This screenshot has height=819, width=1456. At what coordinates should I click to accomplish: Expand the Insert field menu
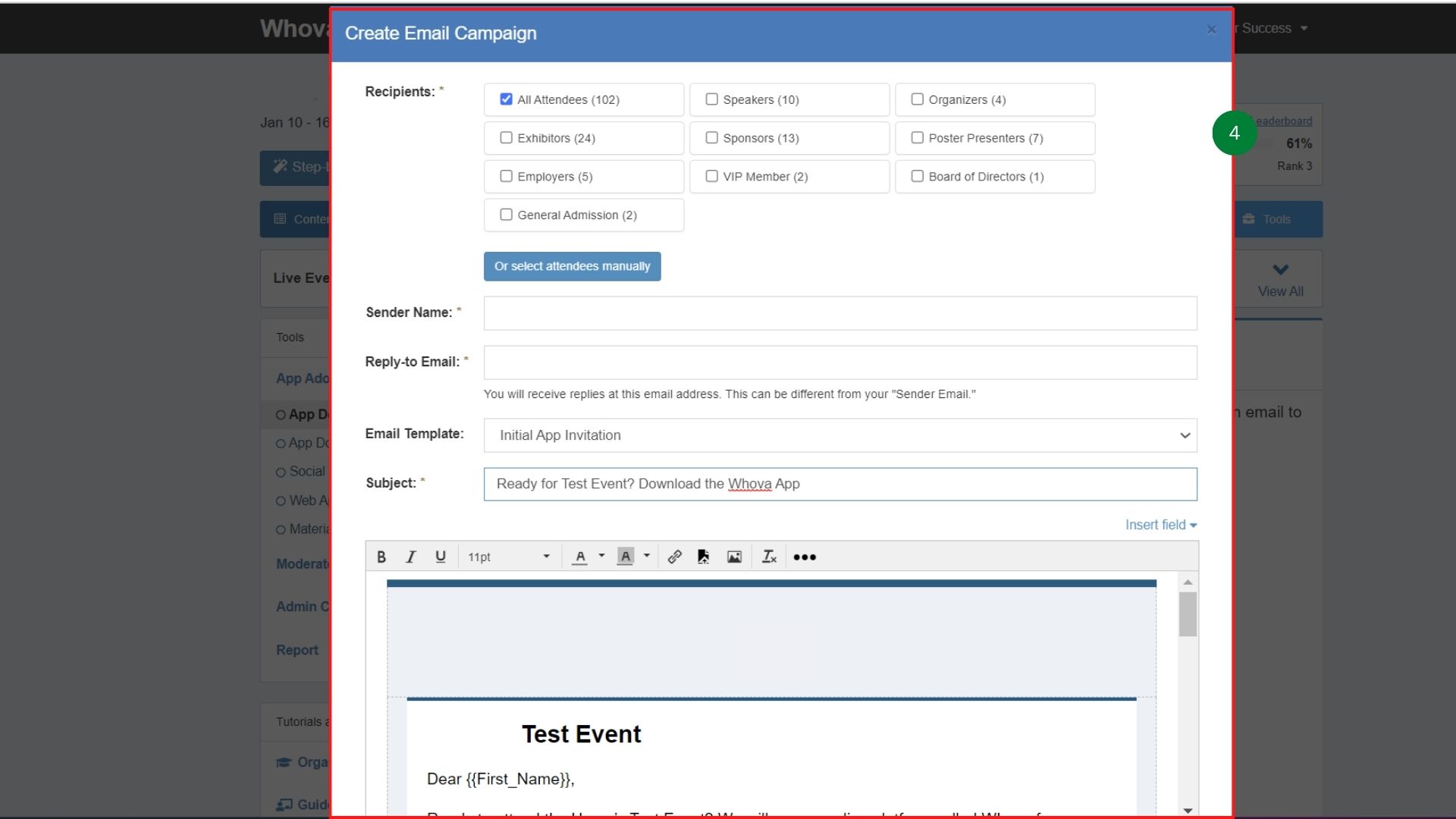tap(1160, 525)
